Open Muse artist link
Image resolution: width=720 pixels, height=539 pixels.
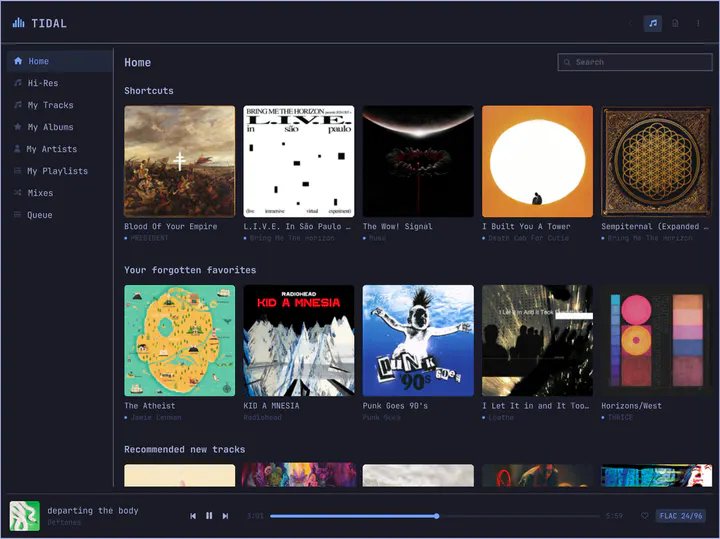(377, 238)
